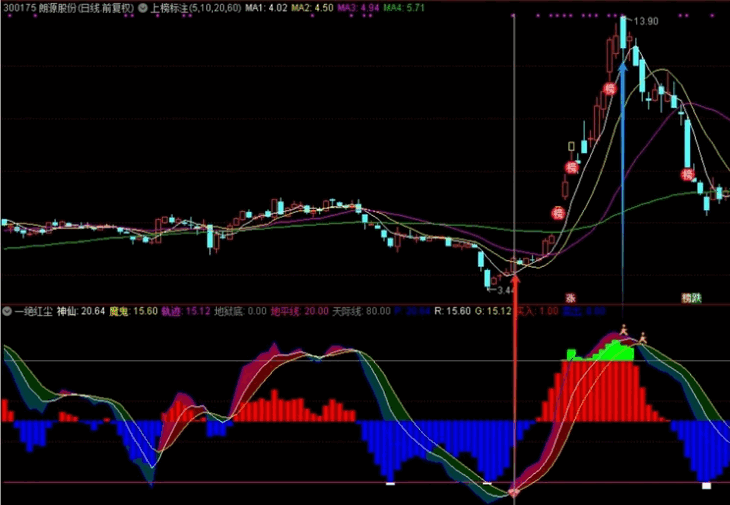Select the MA2: 4.50 value
Viewport: 730px width, 505px height.
(x=312, y=8)
